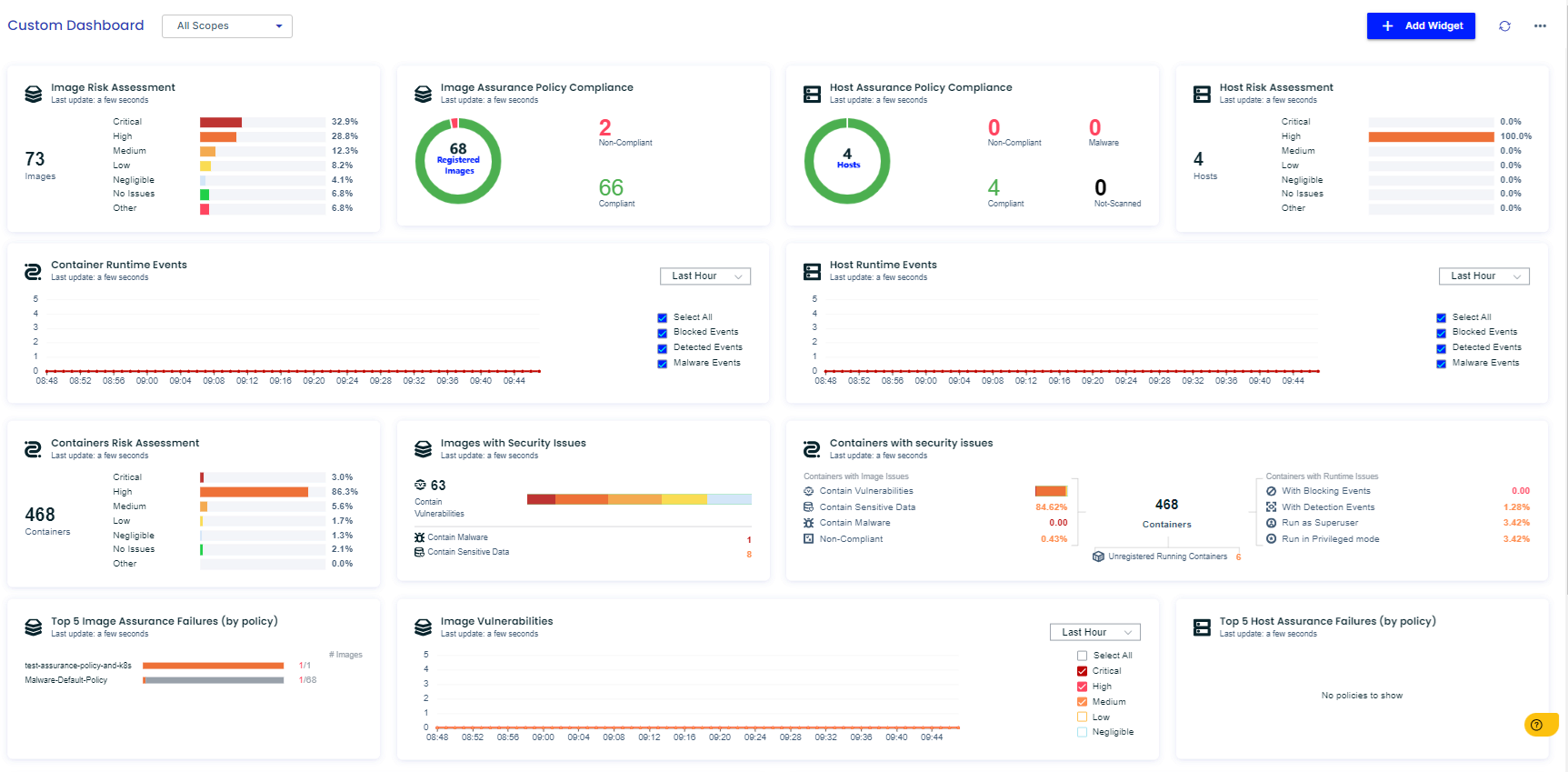Click the High bar in Containers Risk Assessment

click(254, 492)
